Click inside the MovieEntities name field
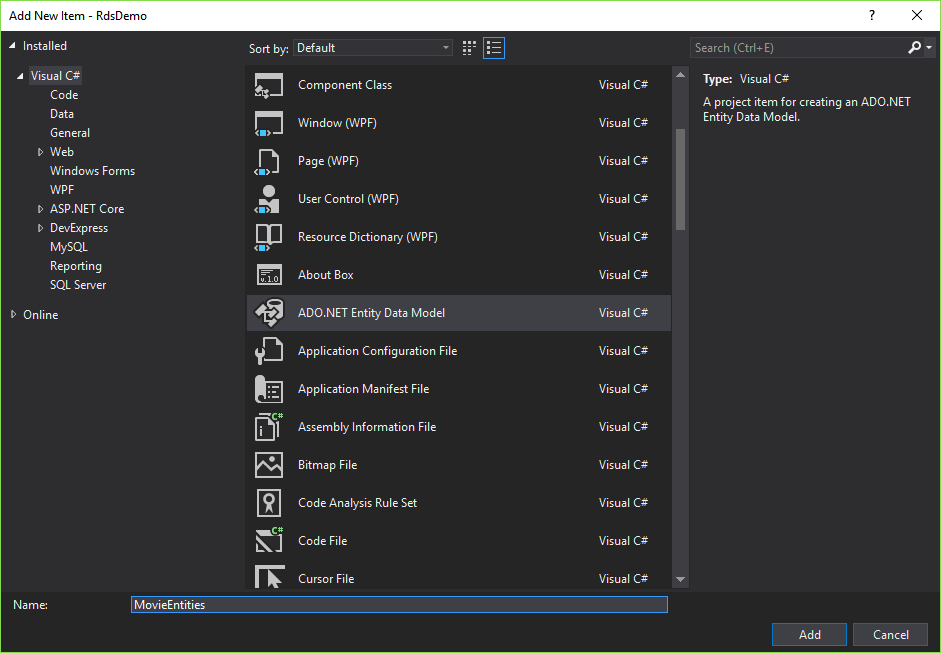Viewport: 941px width, 653px height. tap(398, 604)
